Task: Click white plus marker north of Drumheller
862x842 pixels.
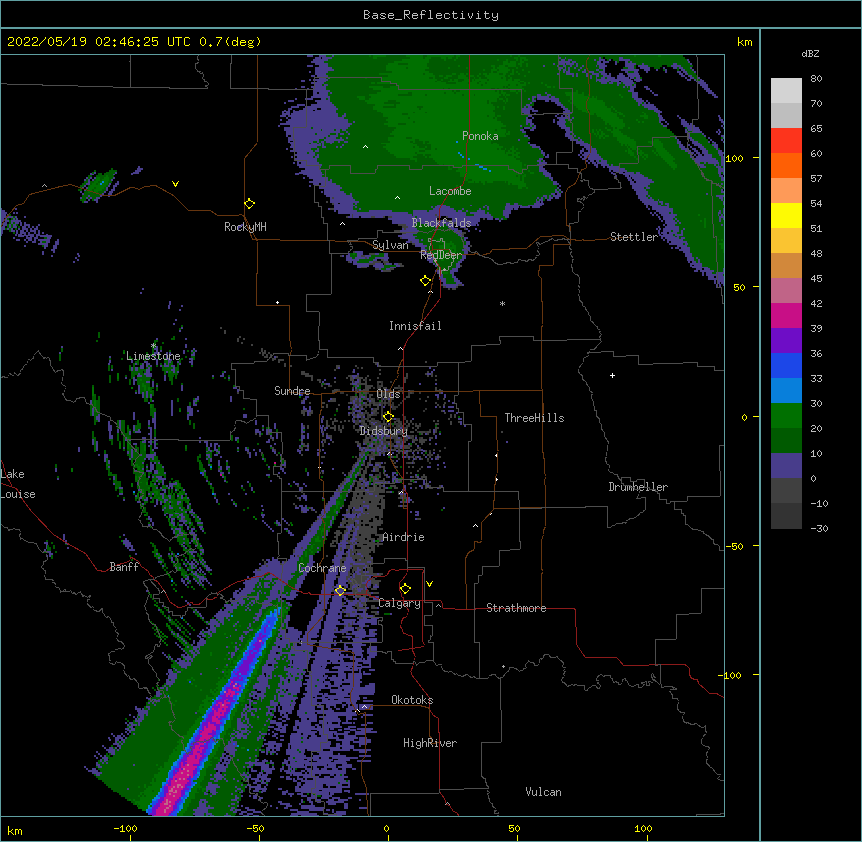Action: (612, 375)
